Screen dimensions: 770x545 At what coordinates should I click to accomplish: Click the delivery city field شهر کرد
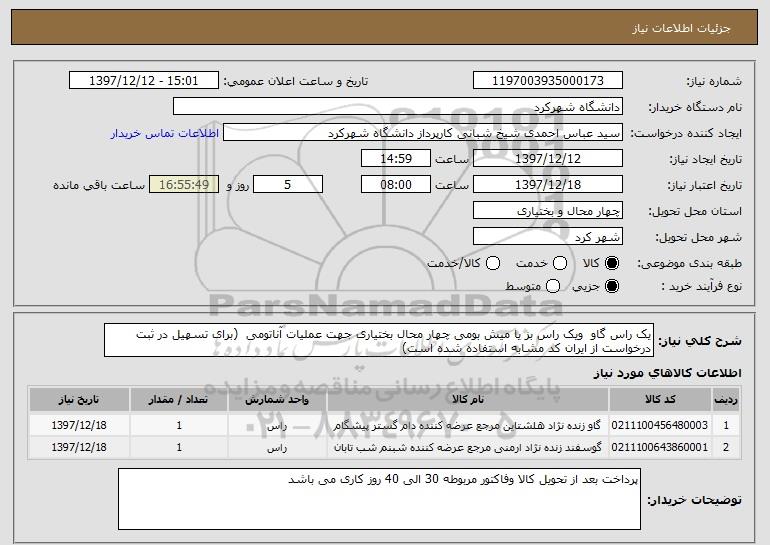pos(548,237)
